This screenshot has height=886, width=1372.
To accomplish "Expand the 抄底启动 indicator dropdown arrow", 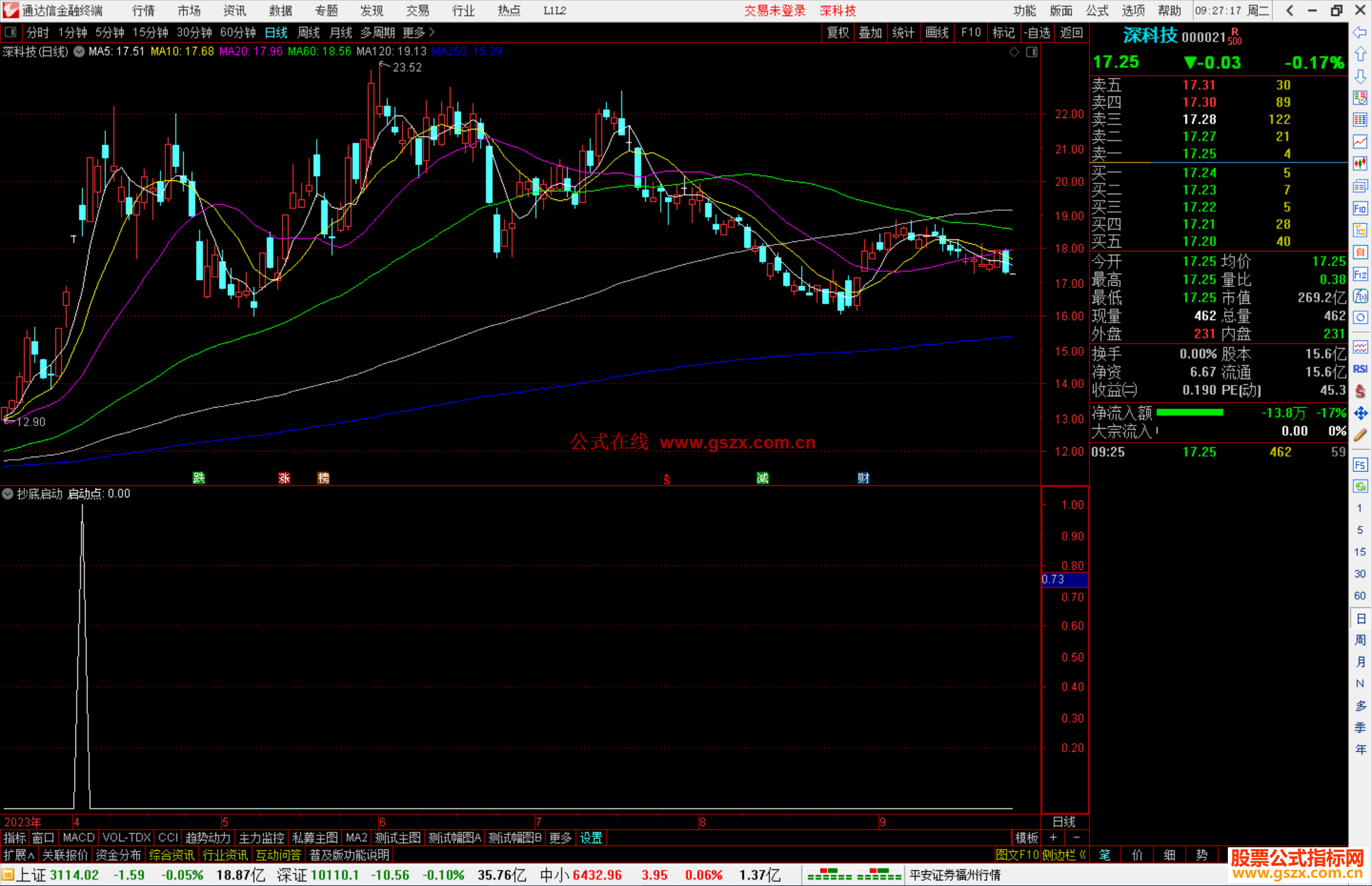I will pyautogui.click(x=8, y=493).
